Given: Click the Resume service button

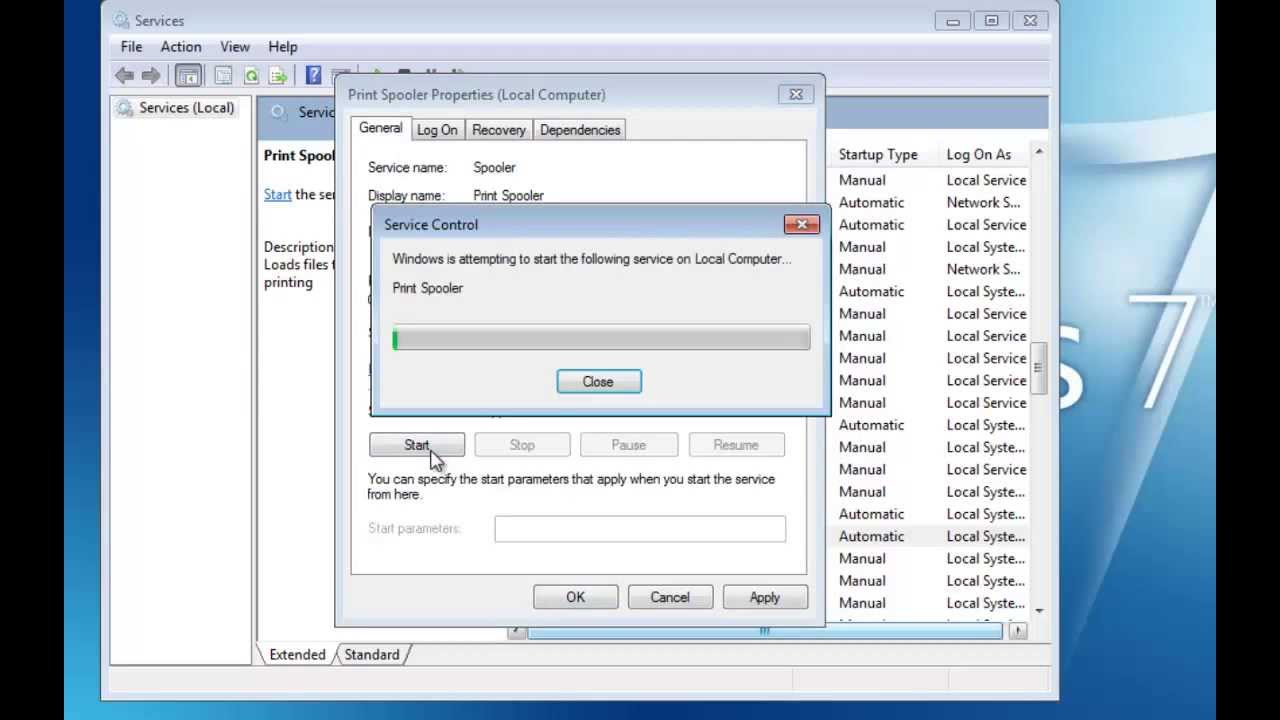Looking at the screenshot, I should (736, 445).
